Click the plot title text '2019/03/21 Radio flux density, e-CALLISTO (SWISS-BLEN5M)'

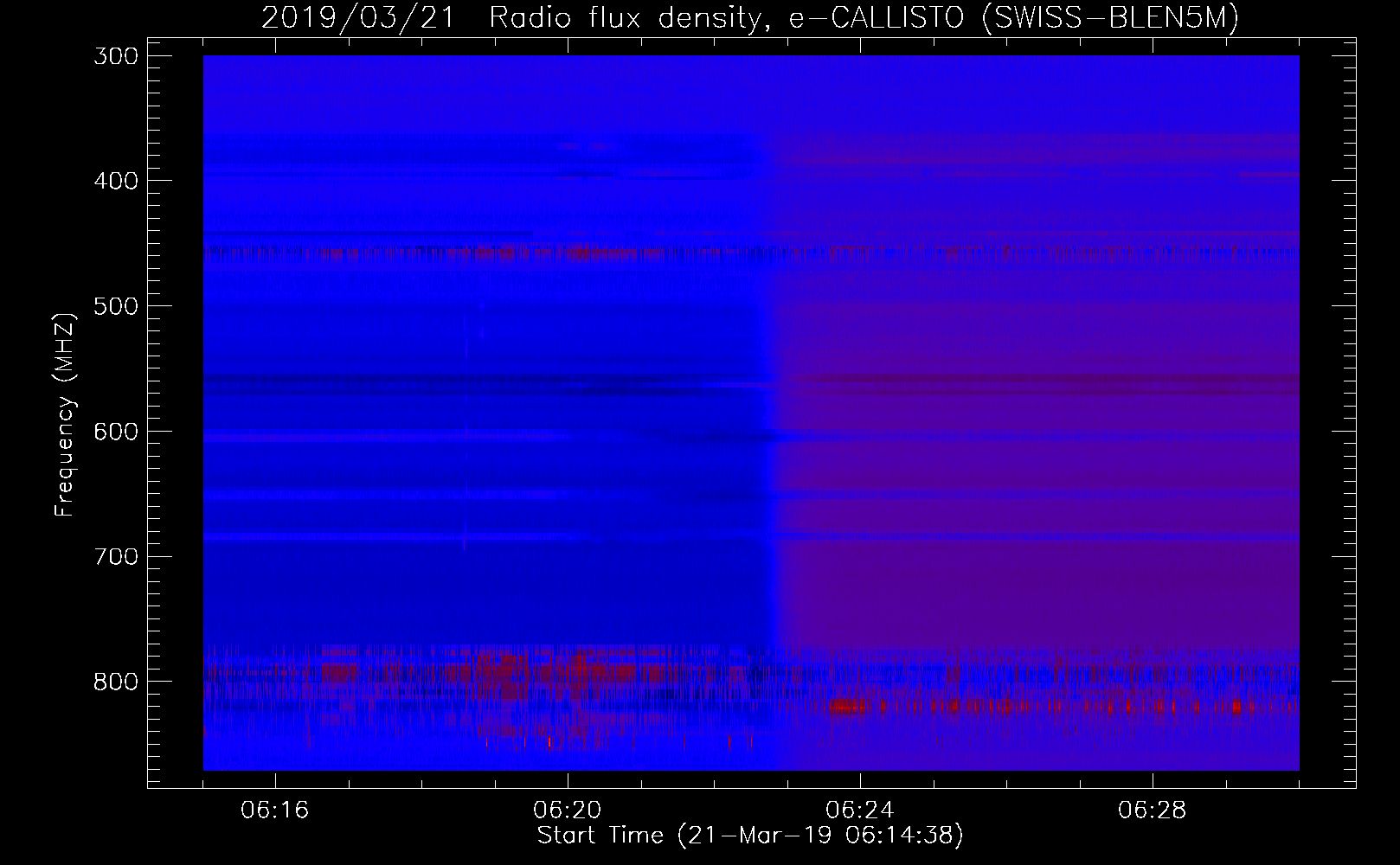click(x=750, y=18)
